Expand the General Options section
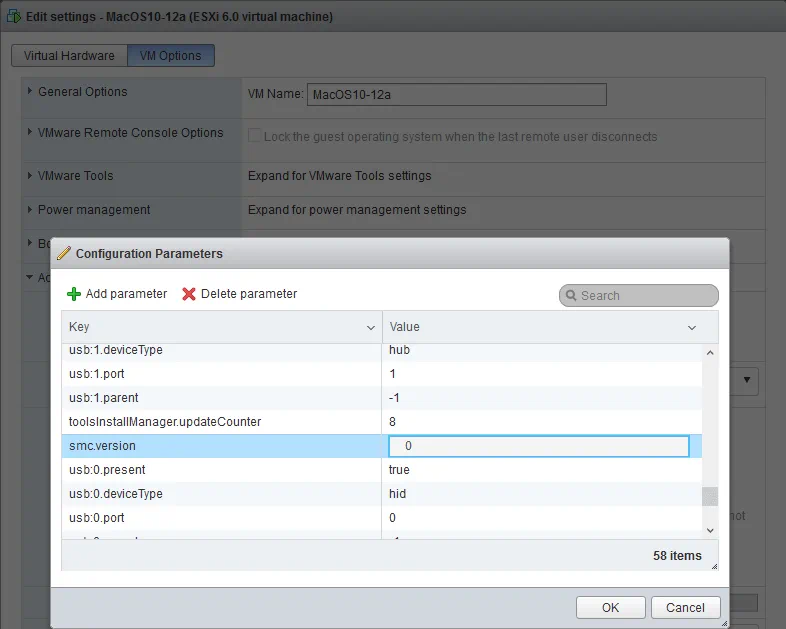This screenshot has width=786, height=629. click(30, 91)
